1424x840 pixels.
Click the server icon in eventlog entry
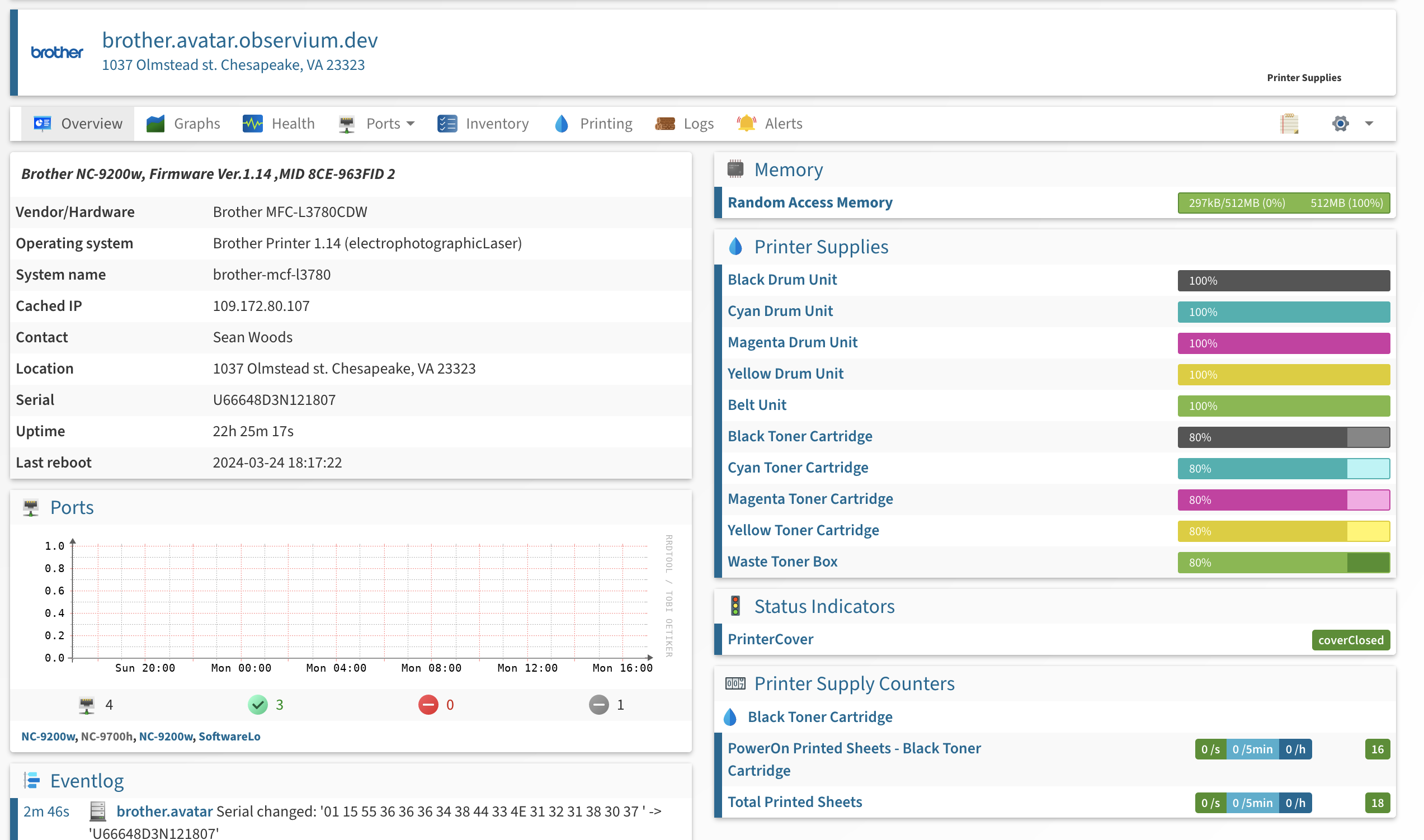tap(98, 811)
